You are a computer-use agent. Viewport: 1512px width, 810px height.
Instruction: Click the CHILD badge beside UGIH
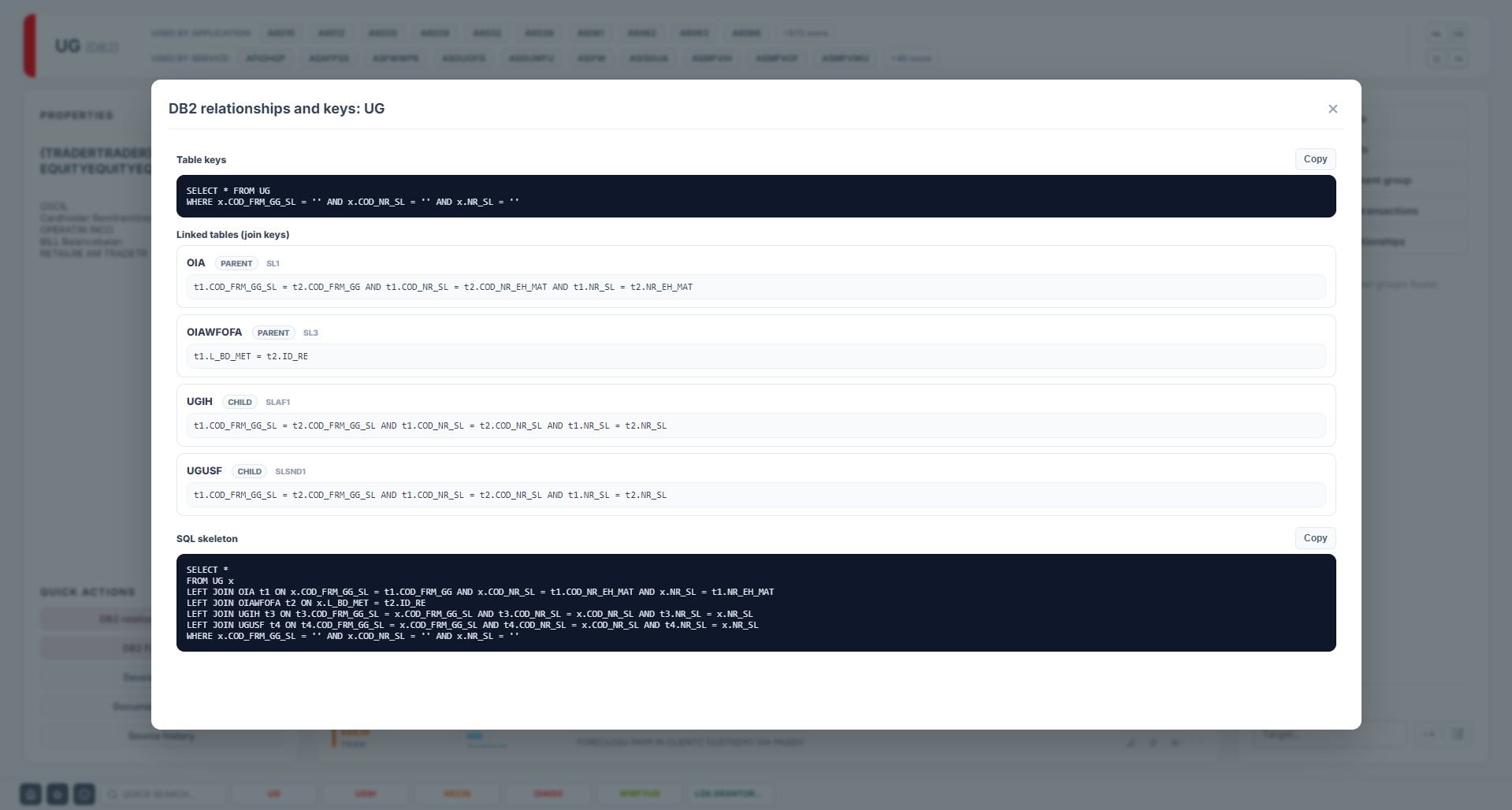point(240,402)
